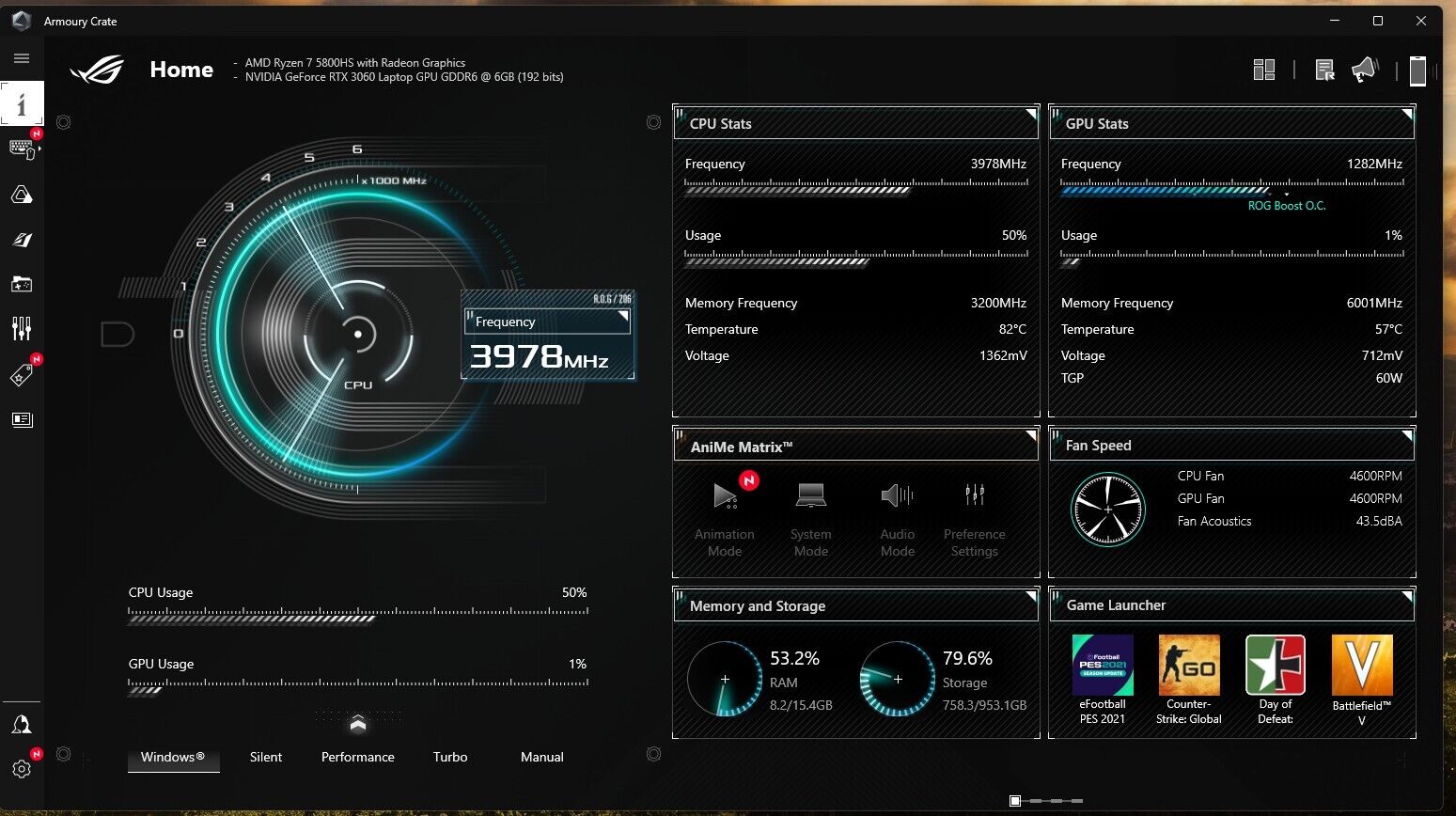Expand the Game Launcher panel corner
Screen dimensions: 1456x816
[1407, 596]
